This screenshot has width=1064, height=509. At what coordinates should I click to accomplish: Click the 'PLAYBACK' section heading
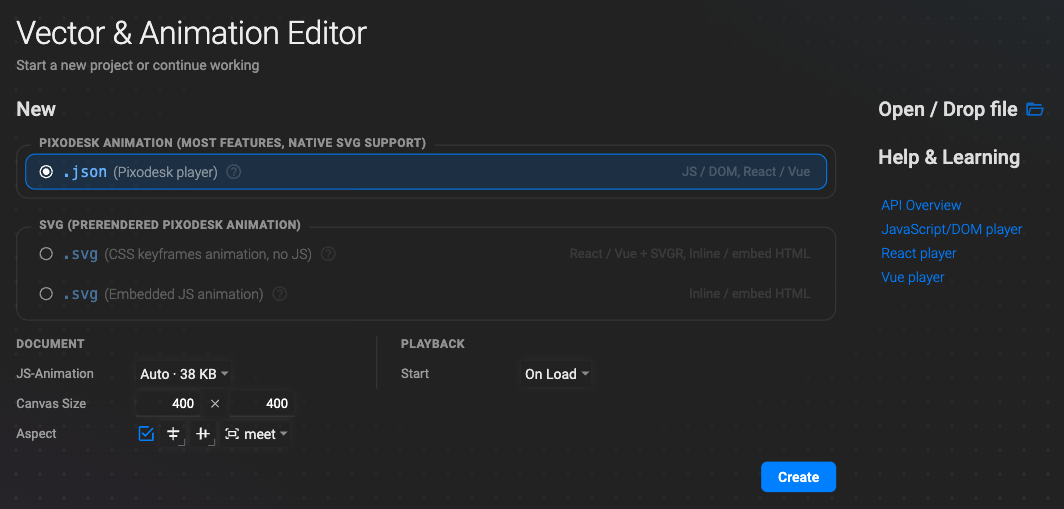pos(433,344)
